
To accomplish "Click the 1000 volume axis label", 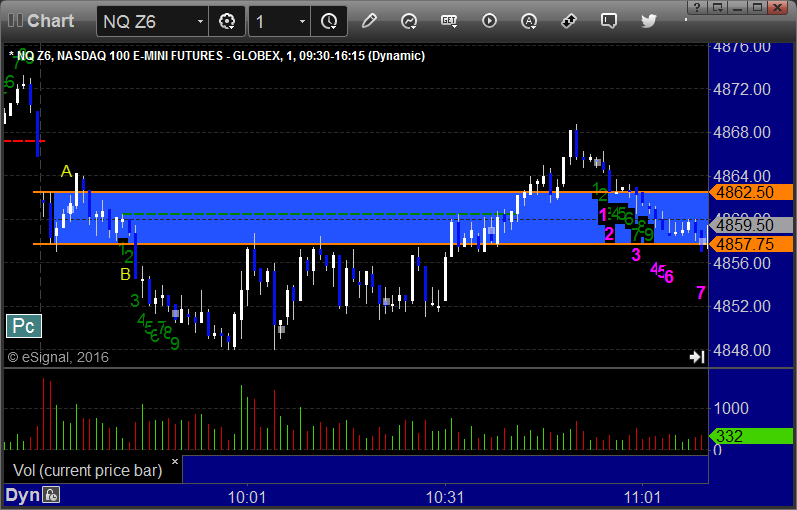I will pyautogui.click(x=731, y=408).
